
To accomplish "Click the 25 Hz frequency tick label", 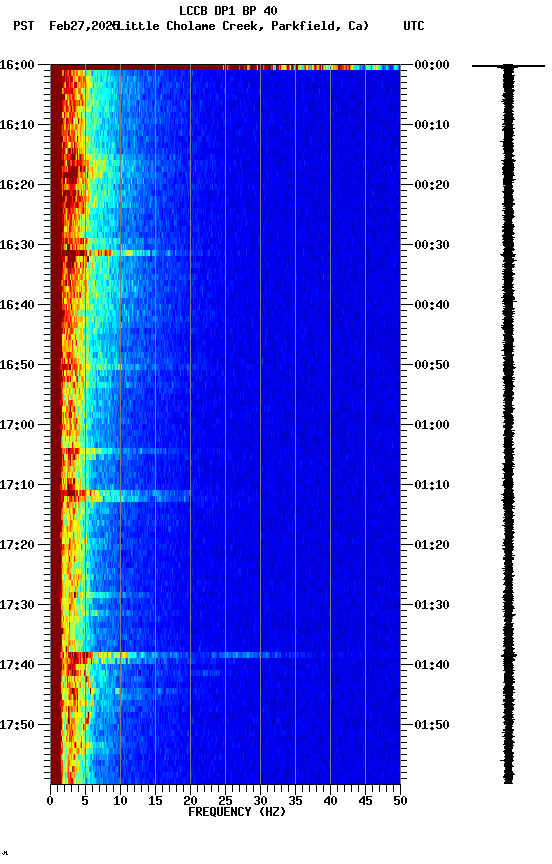I will (x=225, y=801).
